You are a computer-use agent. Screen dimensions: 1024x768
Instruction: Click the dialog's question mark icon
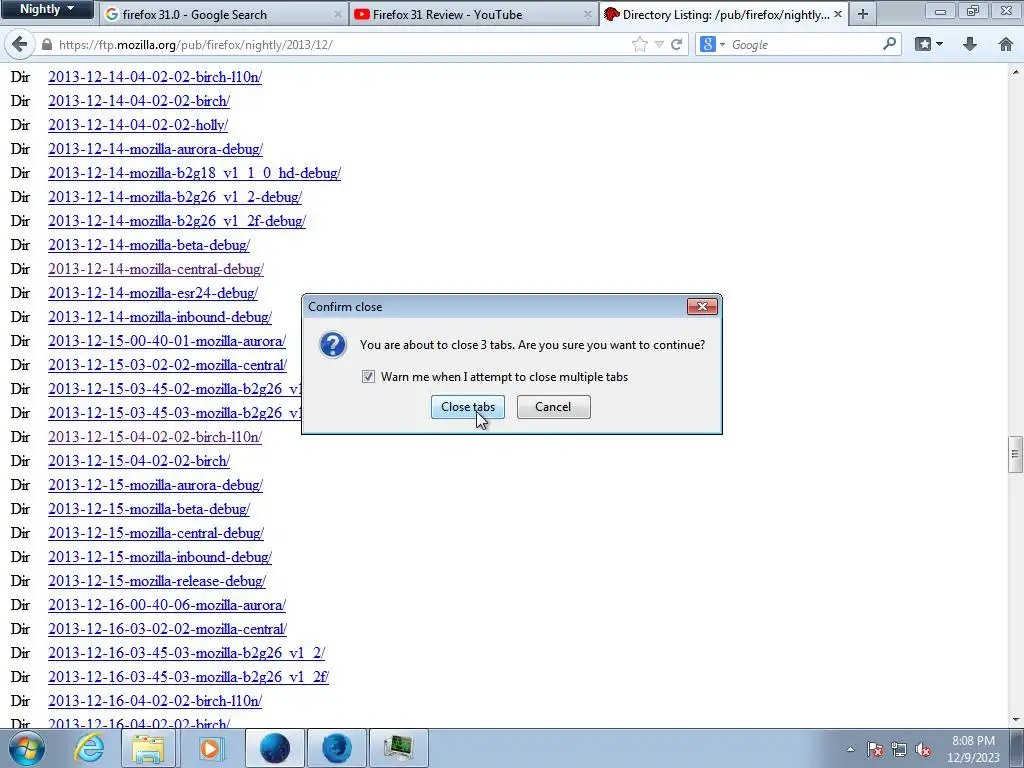333,345
